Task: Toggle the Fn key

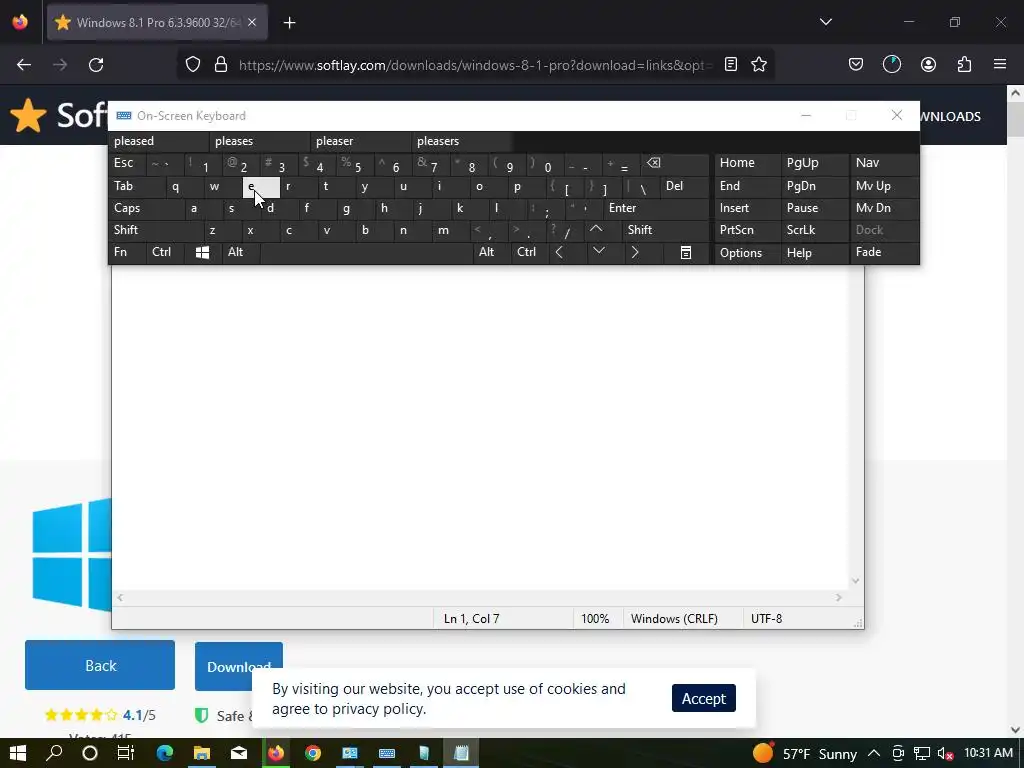Action: (127, 252)
